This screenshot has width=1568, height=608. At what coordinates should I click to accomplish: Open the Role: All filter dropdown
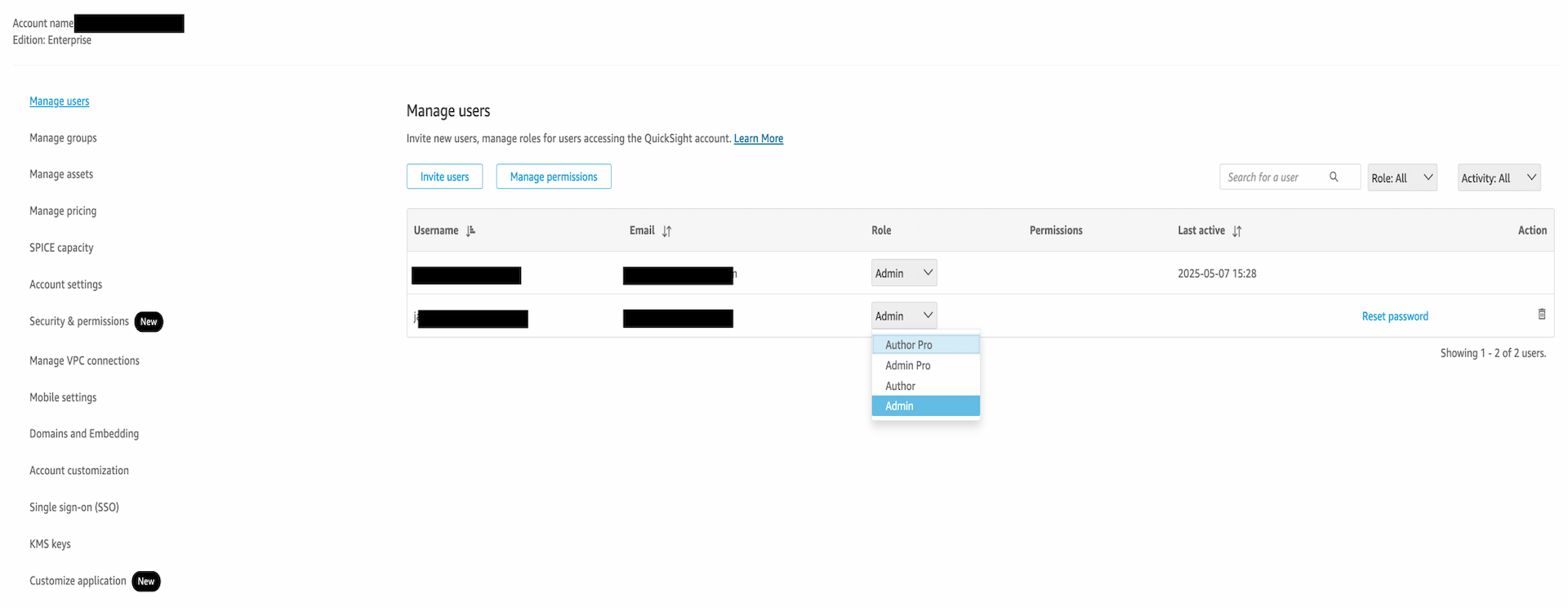(1402, 177)
